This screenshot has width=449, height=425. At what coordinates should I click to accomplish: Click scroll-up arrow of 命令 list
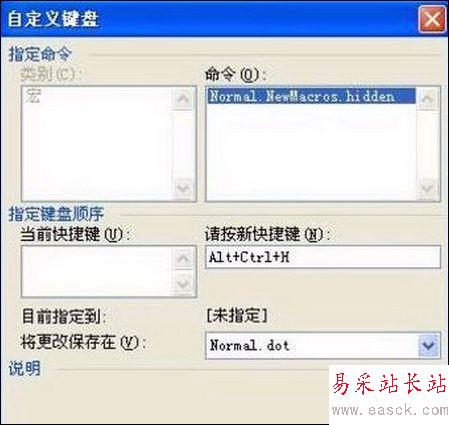point(428,99)
